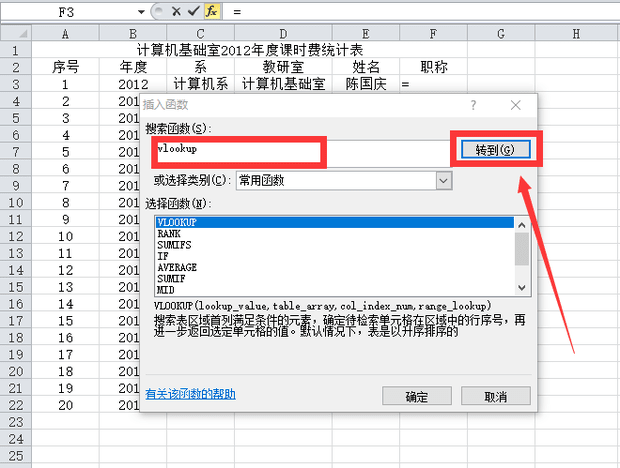Screen dimensions: 620x468
Task: Click the question mark help icon in dialog
Action: coord(472,104)
